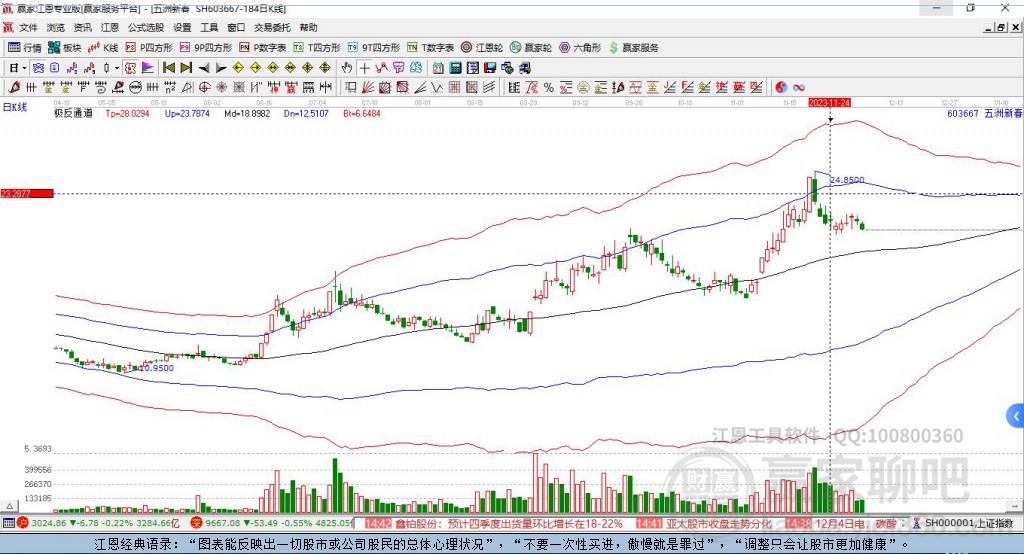Click the n² square tool icon

click(x=170, y=88)
